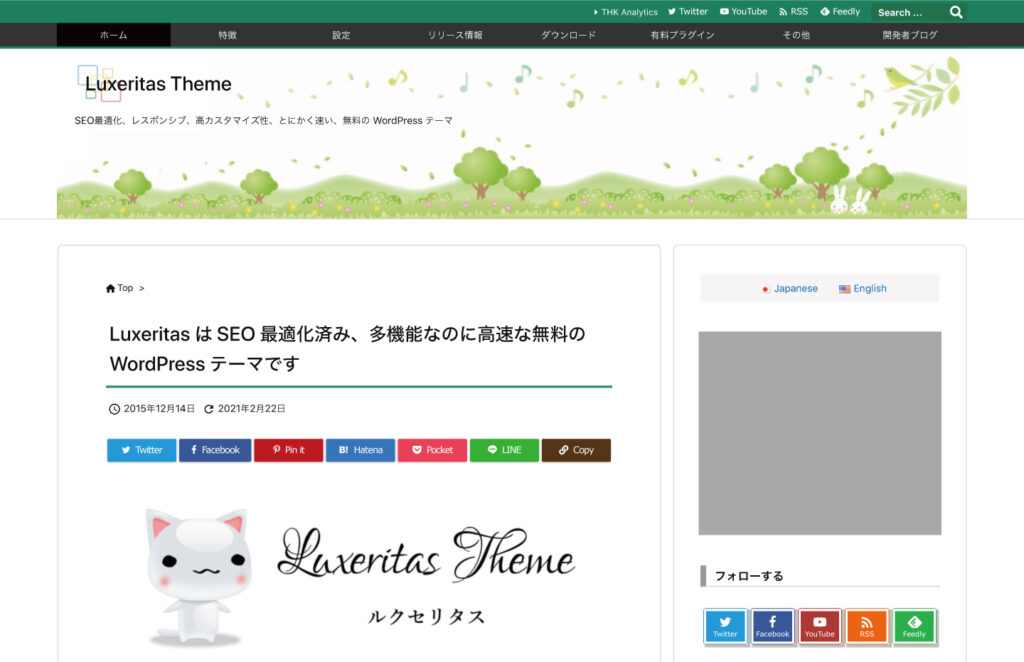Open the Twitter follow icon in sidebar
The image size is (1024, 662).
click(725, 626)
